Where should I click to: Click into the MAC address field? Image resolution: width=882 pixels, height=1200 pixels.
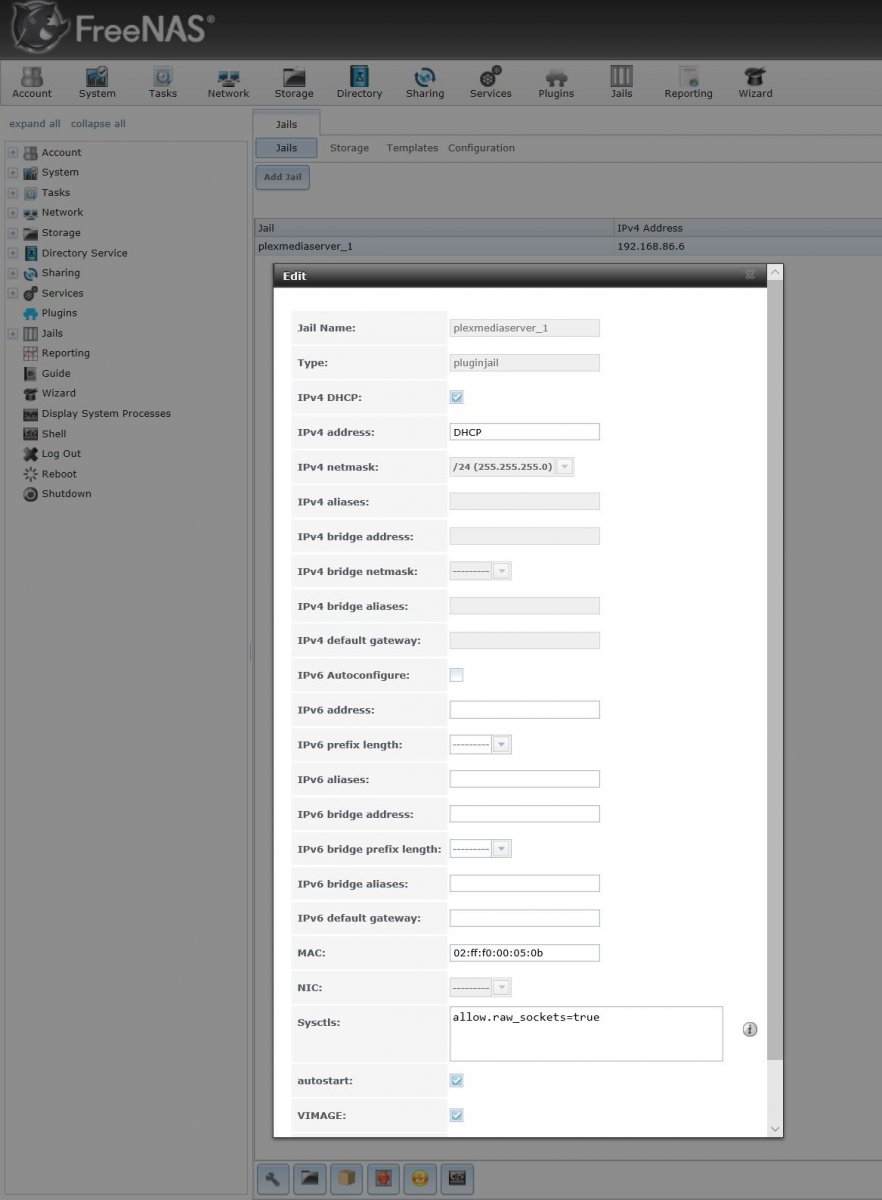tap(525, 953)
